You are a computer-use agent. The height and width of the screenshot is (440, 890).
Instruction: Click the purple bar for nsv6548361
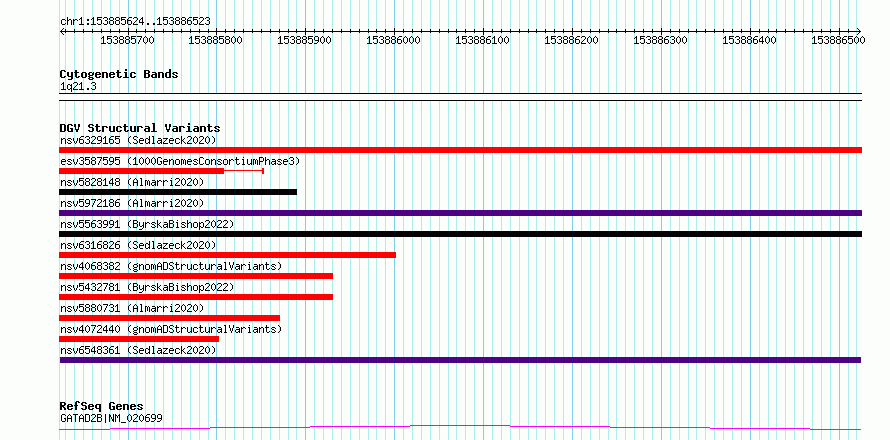pos(460,360)
